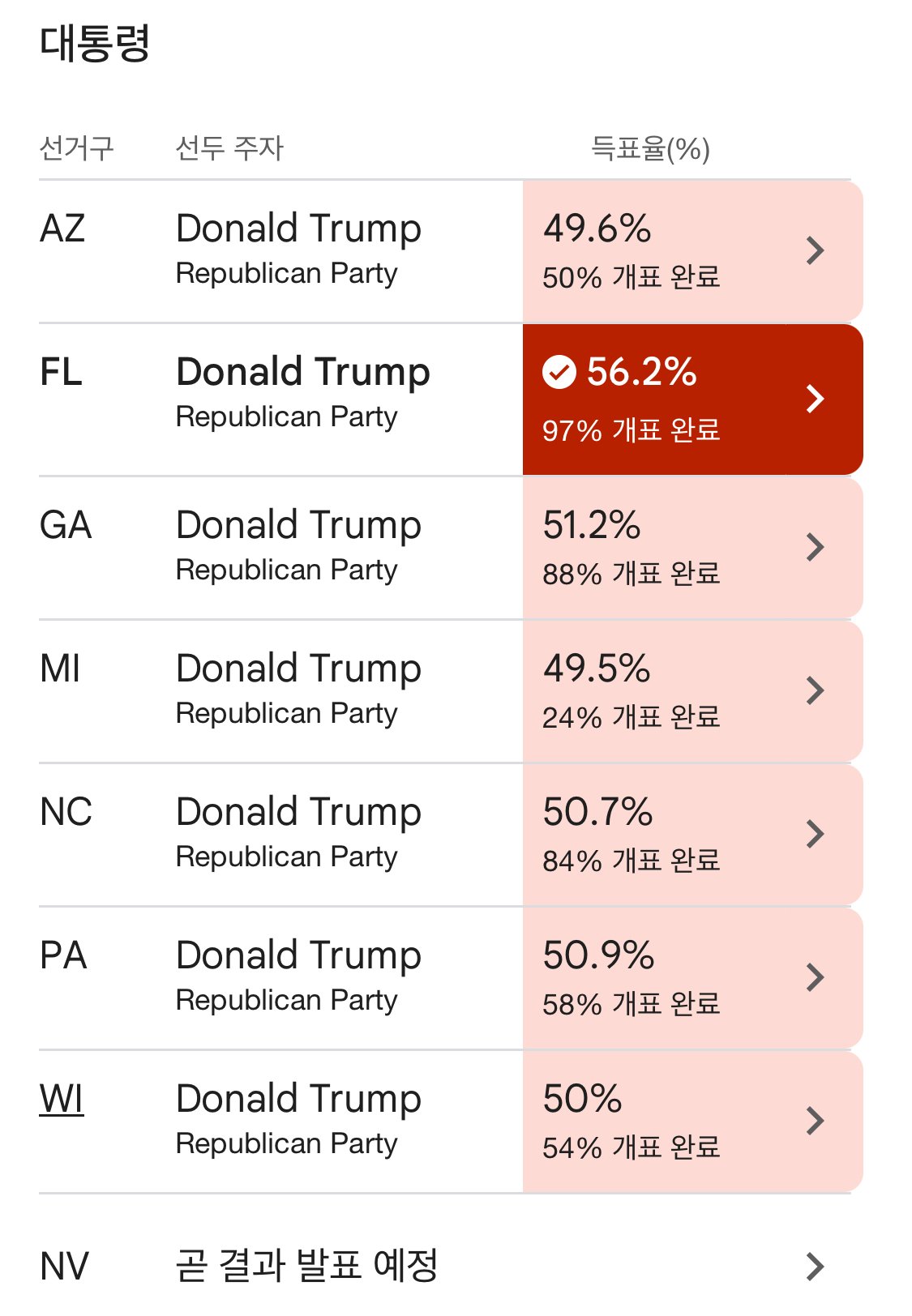Open Wisconsin details chevron
Viewport: 912px width, 1316px height.
point(815,1121)
